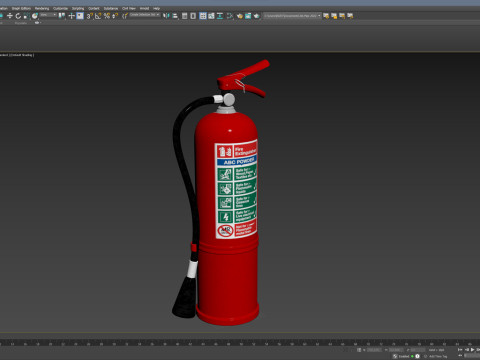Click the first project folder icon
The width and height of the screenshot is (480, 360).
point(326,16)
